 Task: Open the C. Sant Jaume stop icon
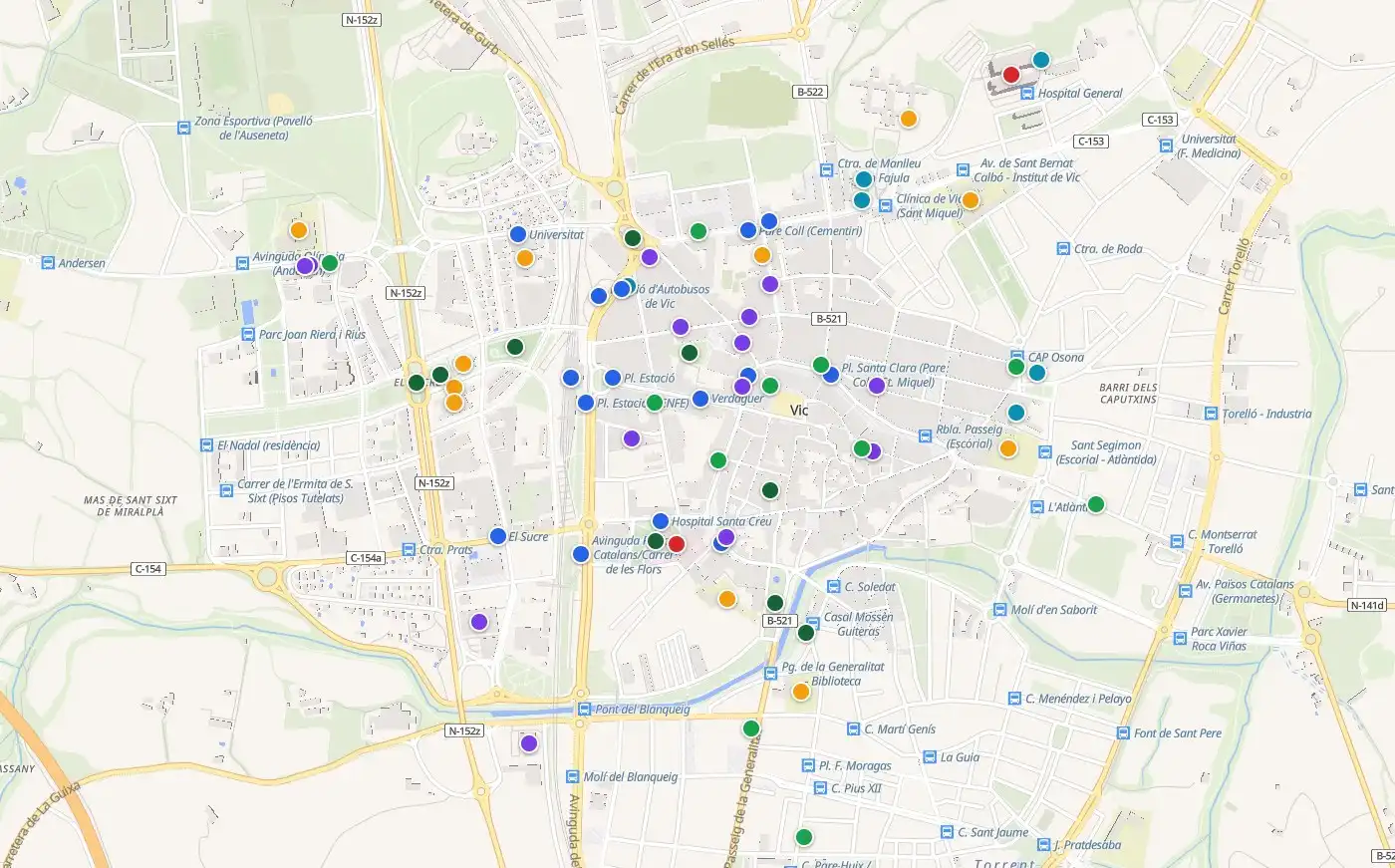click(x=948, y=832)
